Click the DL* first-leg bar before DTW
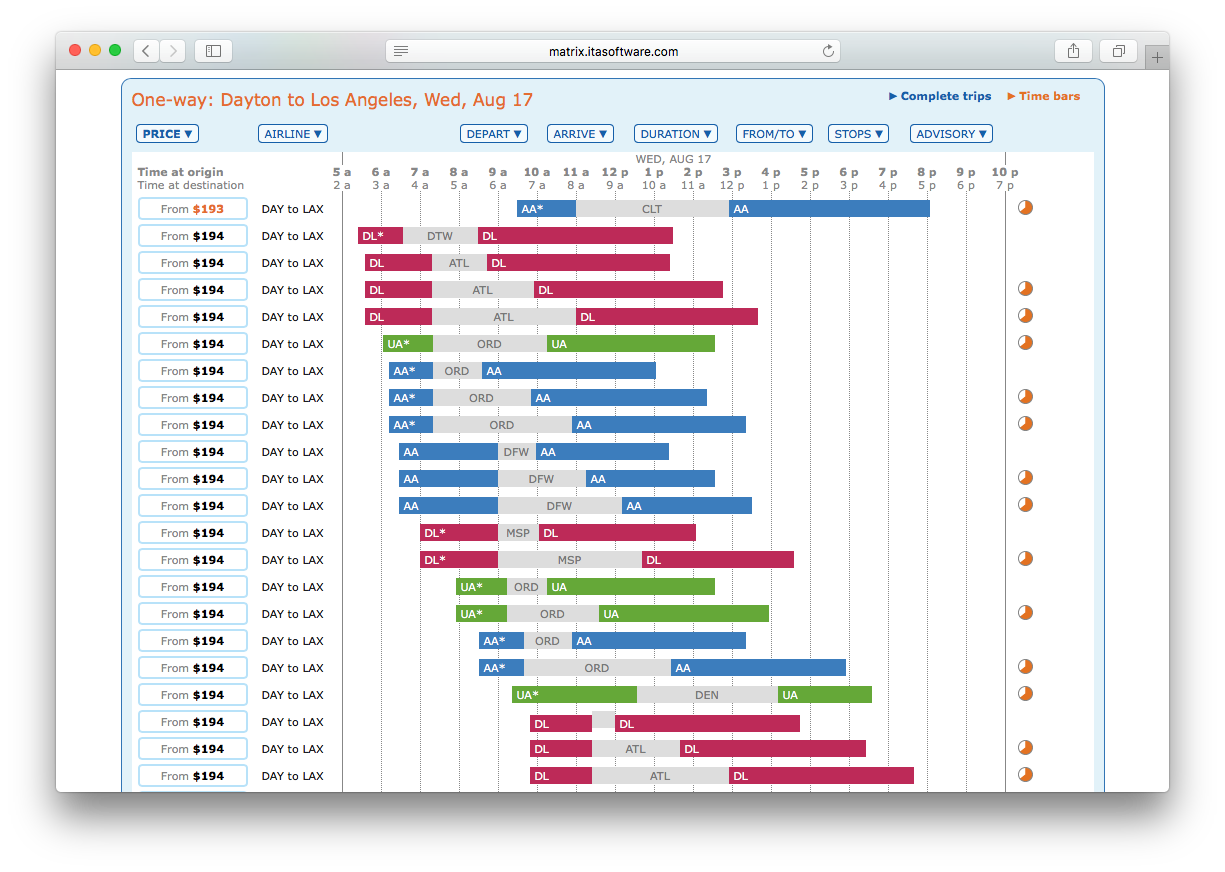 coord(380,236)
